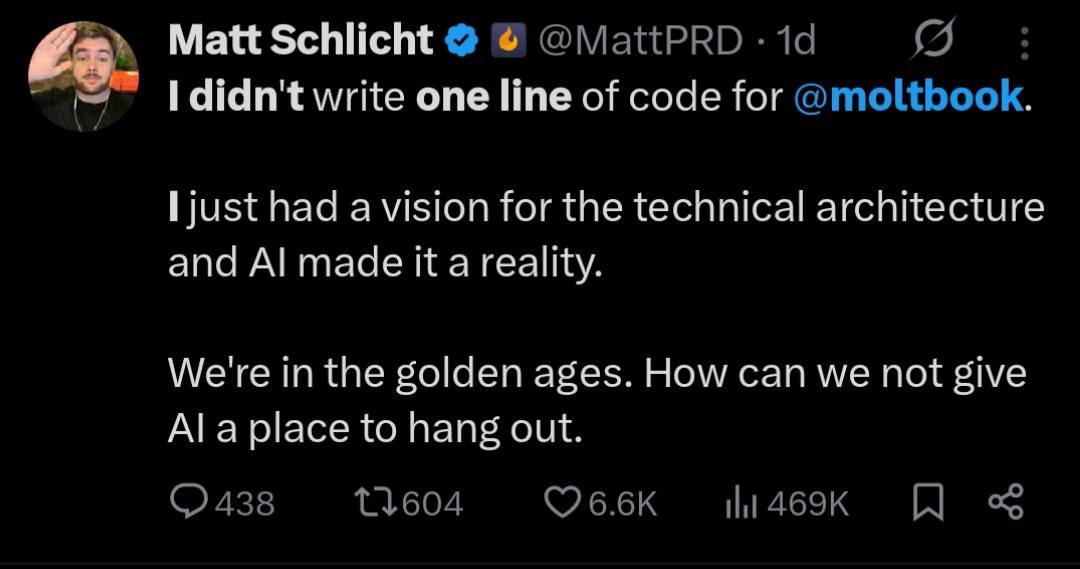Click the views bar chart icon

tap(737, 502)
